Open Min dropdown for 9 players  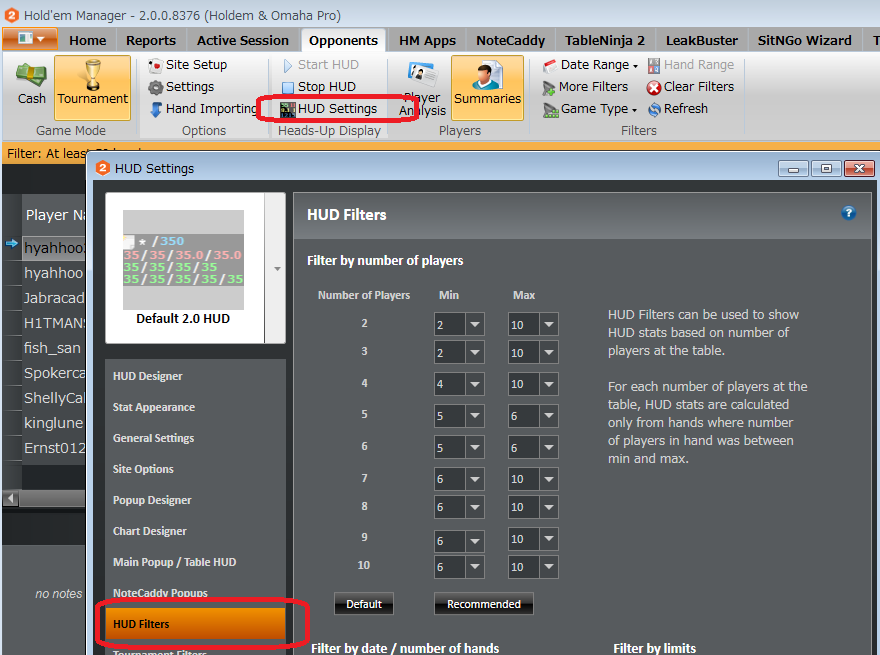tap(475, 541)
